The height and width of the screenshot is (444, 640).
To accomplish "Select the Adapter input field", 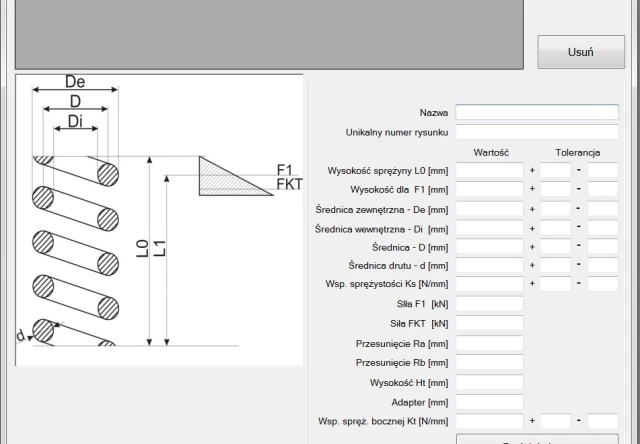I will tap(489, 401).
